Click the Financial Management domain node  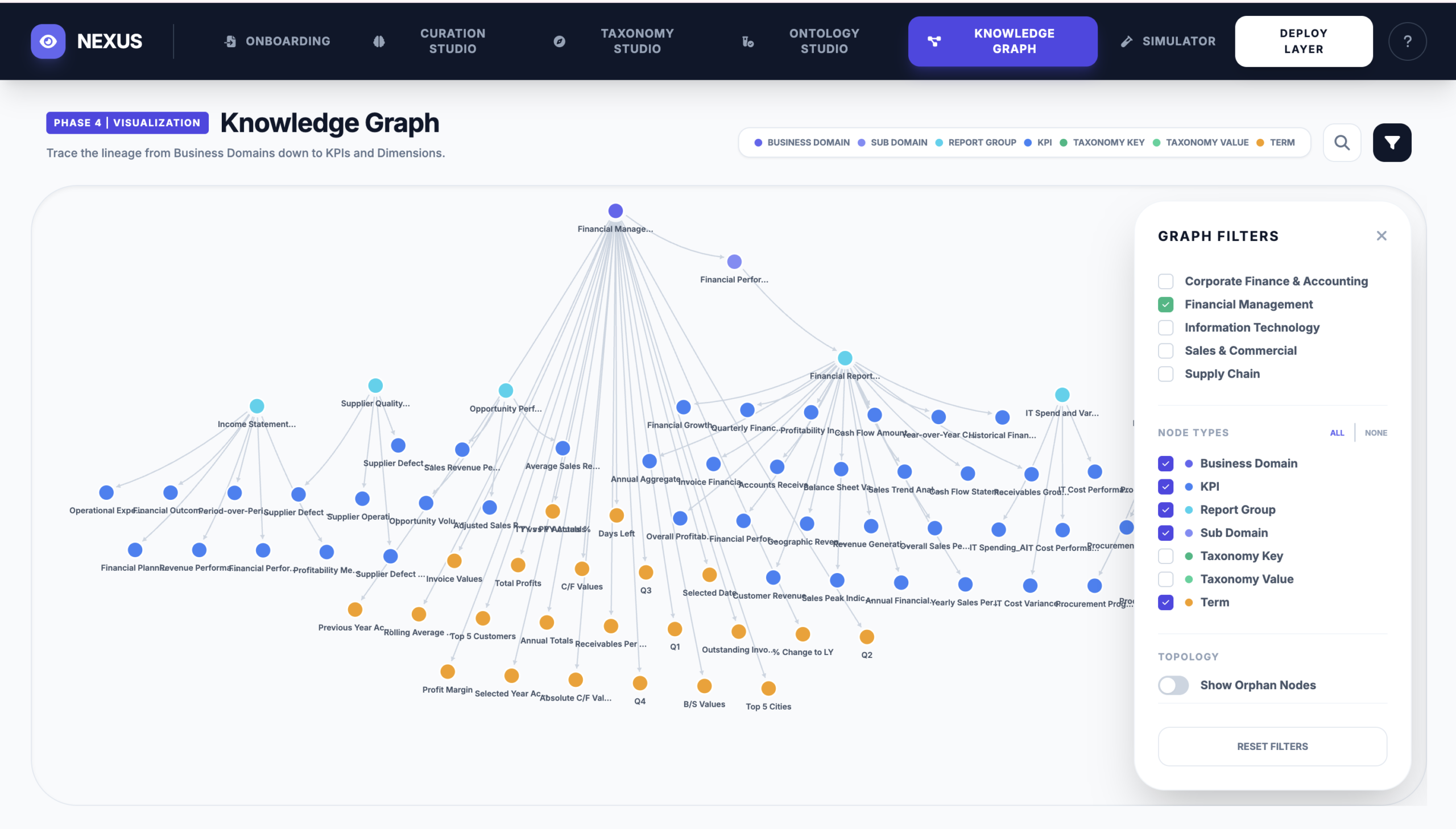pos(615,211)
